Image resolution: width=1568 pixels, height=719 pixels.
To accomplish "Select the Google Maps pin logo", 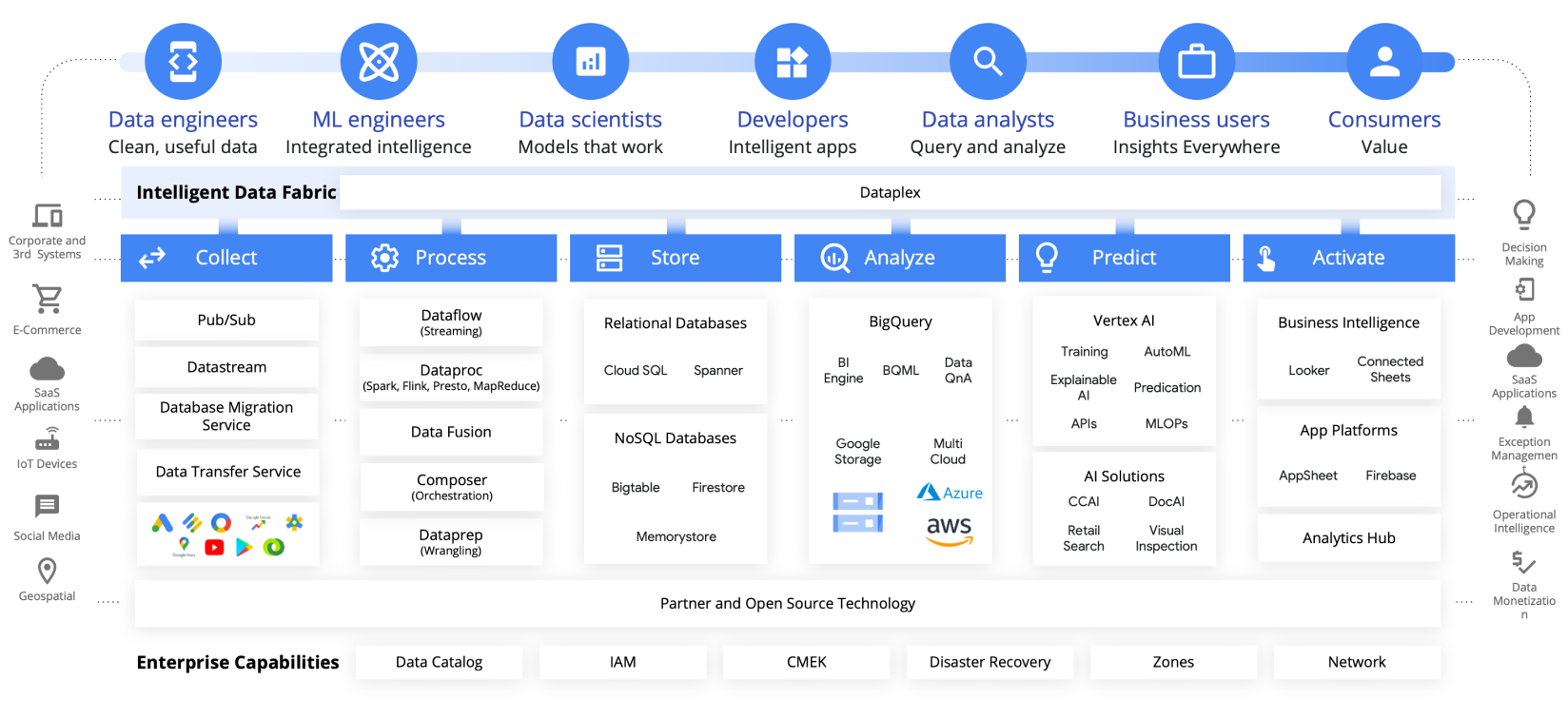I will tap(185, 545).
